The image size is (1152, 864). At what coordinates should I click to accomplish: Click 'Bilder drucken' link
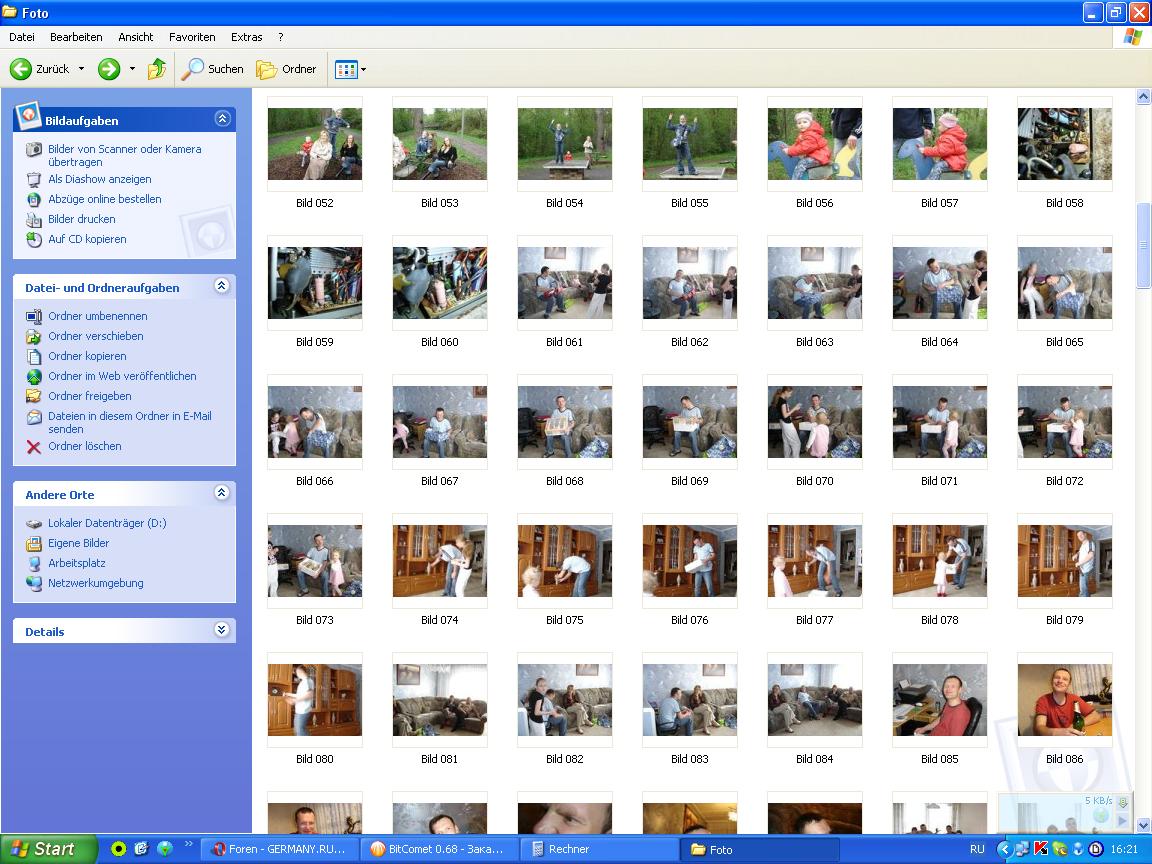point(82,219)
